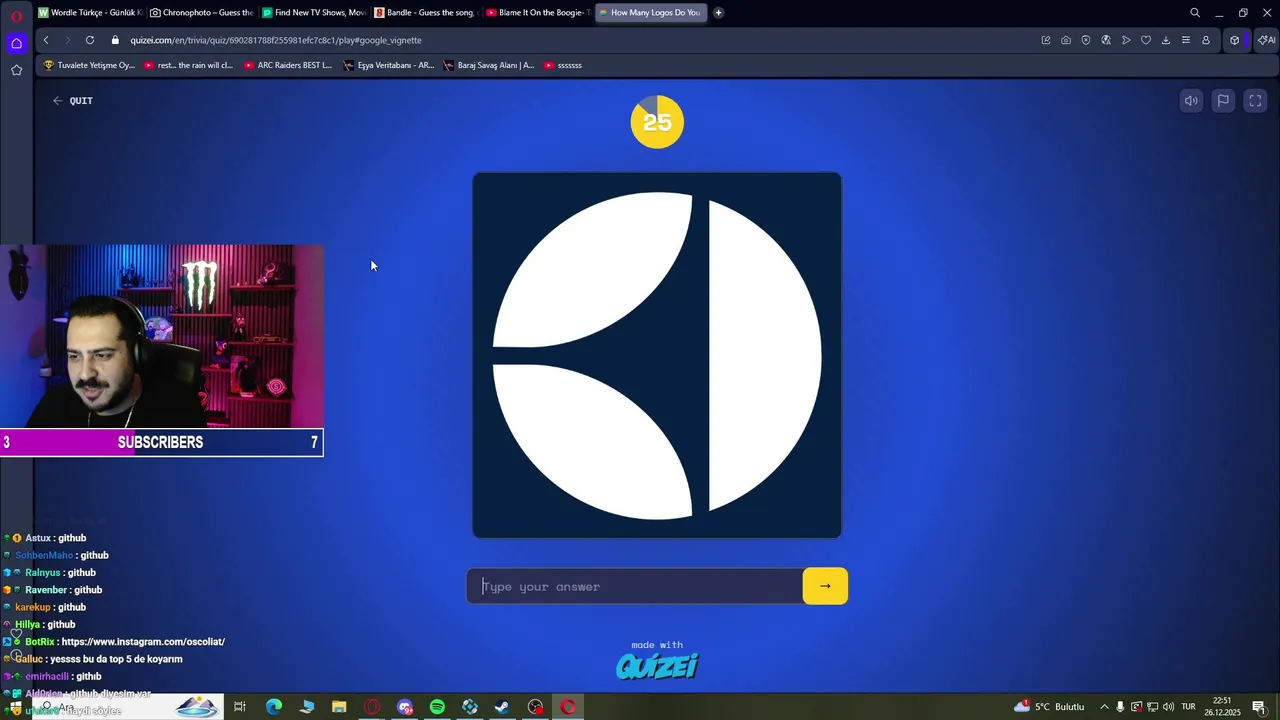
Task: Click the streamer webcam overlay
Action: [x=161, y=336]
